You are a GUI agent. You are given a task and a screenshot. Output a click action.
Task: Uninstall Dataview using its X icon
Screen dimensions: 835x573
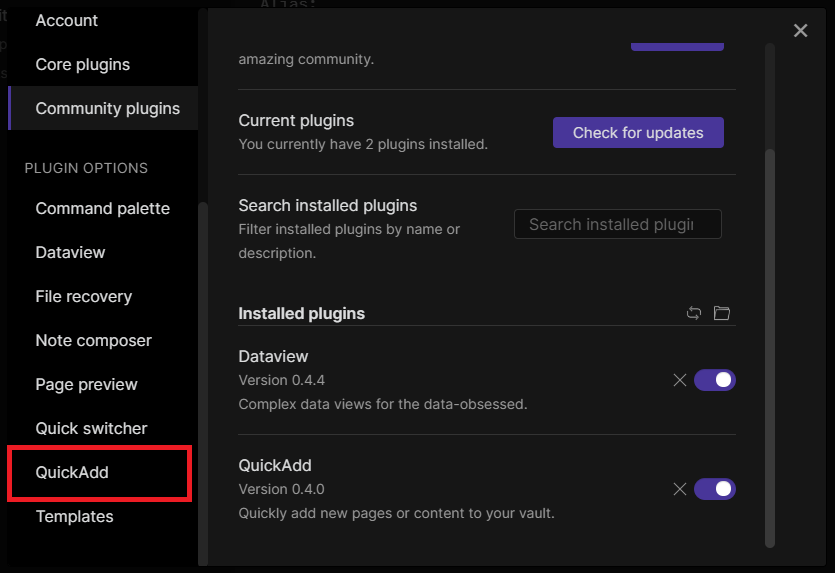680,380
